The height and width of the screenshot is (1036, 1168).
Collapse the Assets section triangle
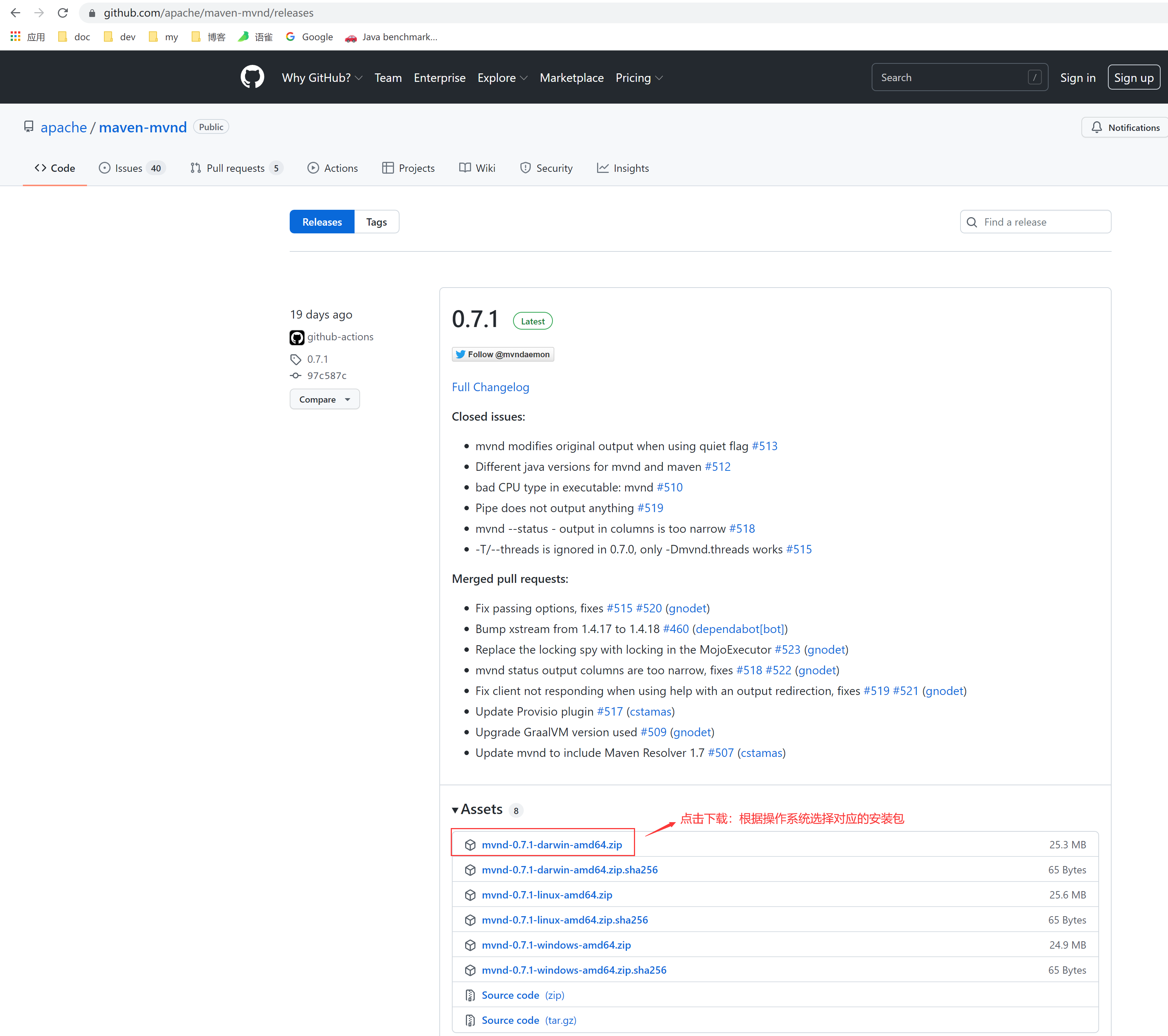(x=455, y=810)
